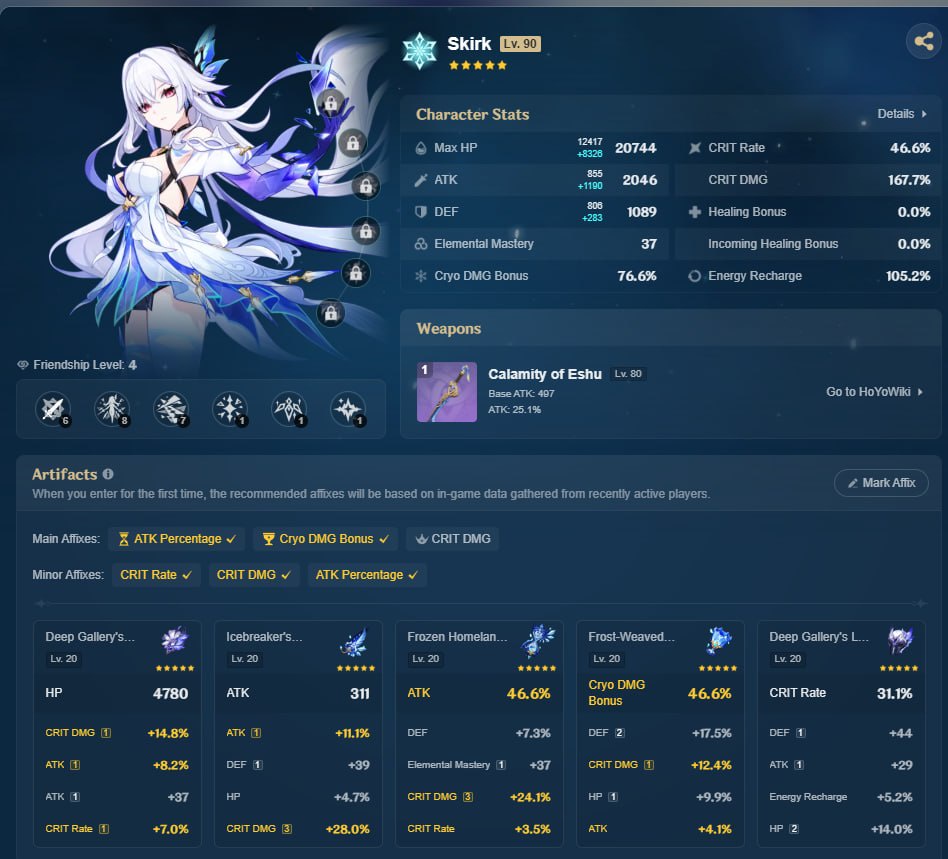Click the Icebreaker's artifact title
Image resolution: width=948 pixels, height=859 pixels.
pos(264,637)
